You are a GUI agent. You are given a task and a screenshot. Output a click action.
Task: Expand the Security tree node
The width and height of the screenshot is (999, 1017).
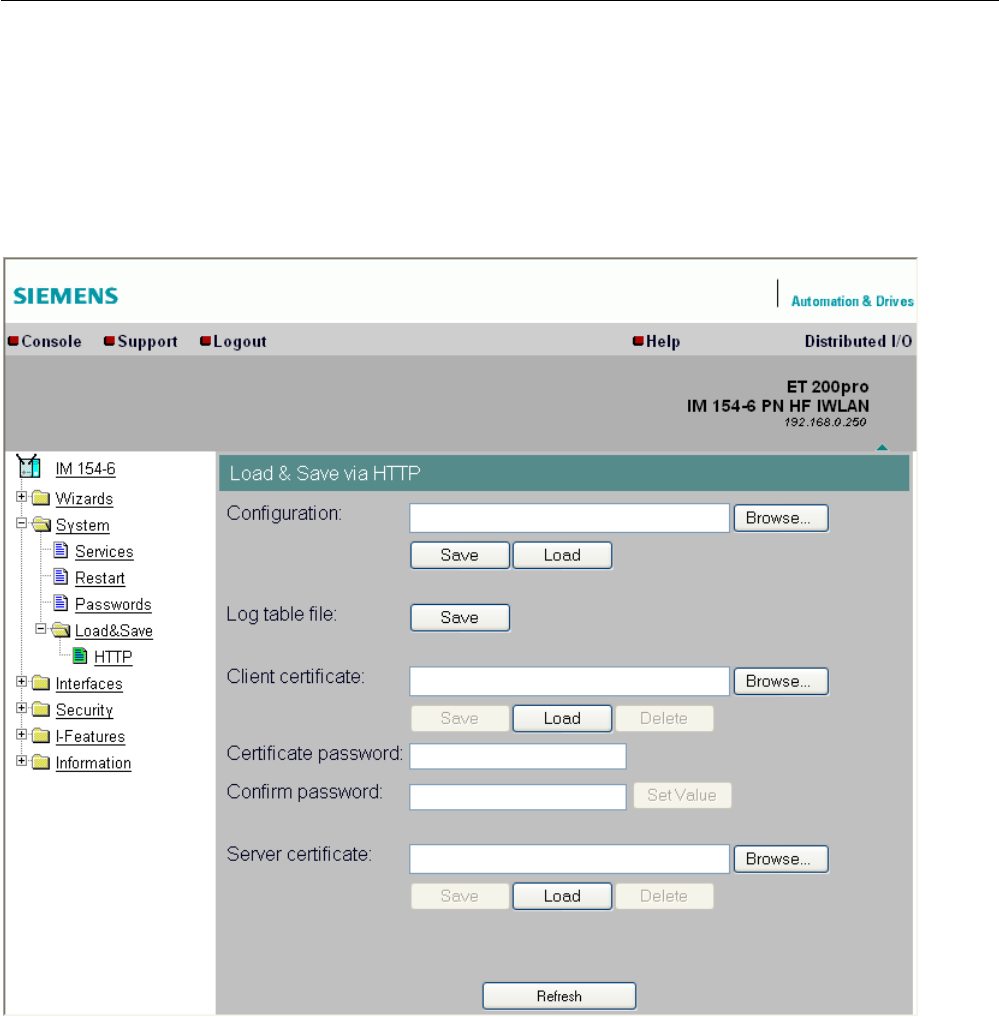point(21,708)
